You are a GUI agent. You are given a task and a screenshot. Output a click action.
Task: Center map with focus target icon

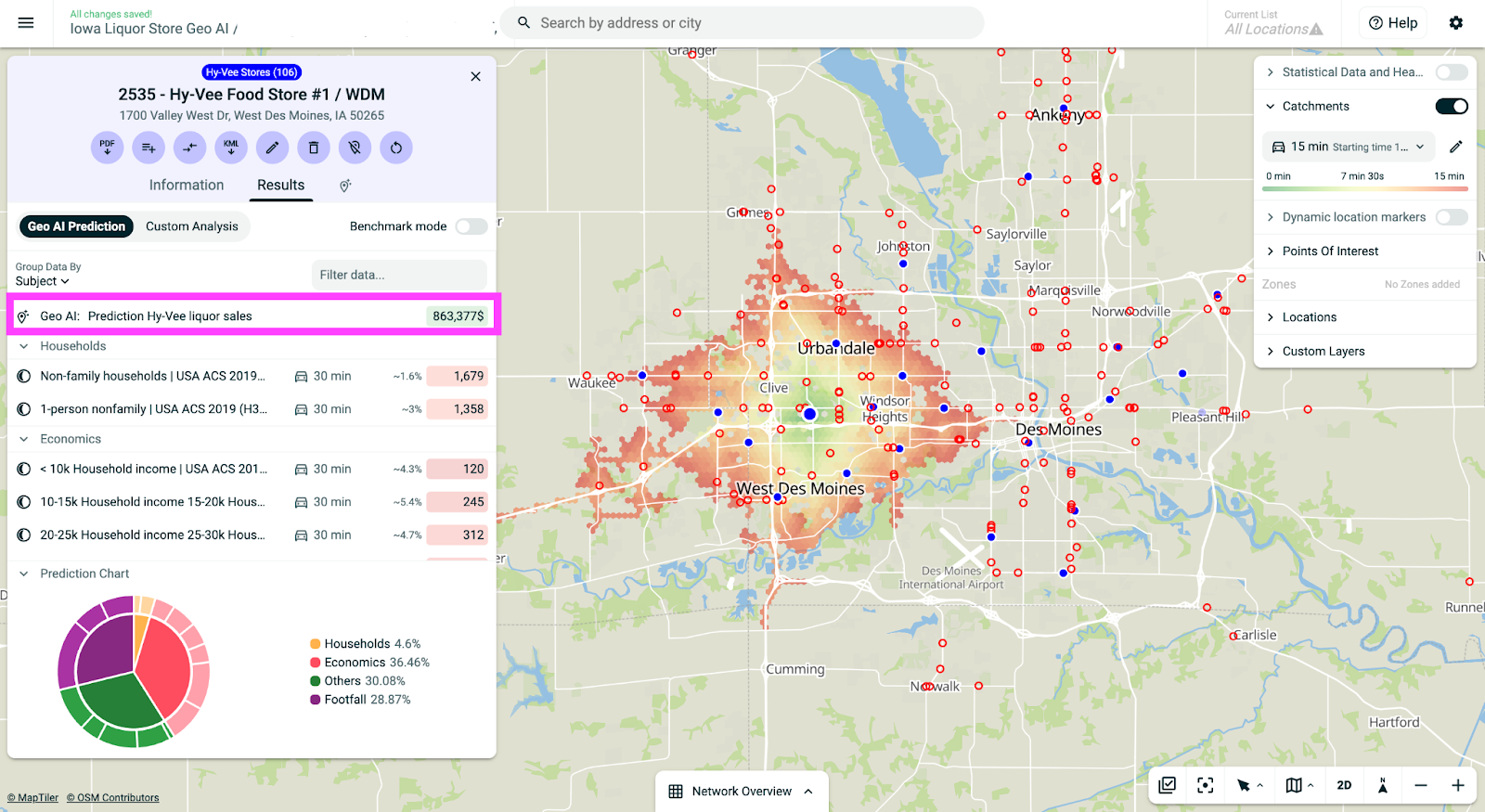click(x=1206, y=785)
